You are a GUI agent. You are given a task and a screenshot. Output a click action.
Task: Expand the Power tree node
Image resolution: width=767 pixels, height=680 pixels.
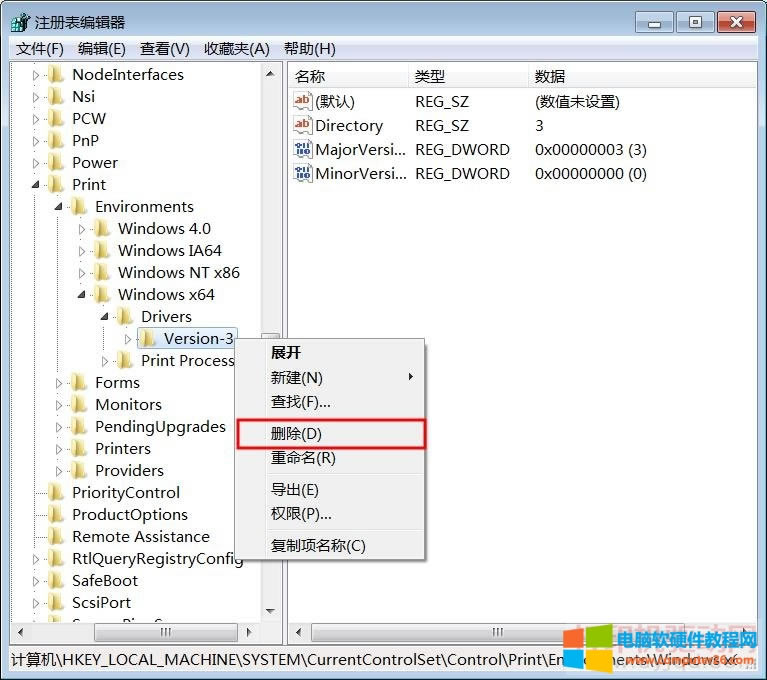37,162
